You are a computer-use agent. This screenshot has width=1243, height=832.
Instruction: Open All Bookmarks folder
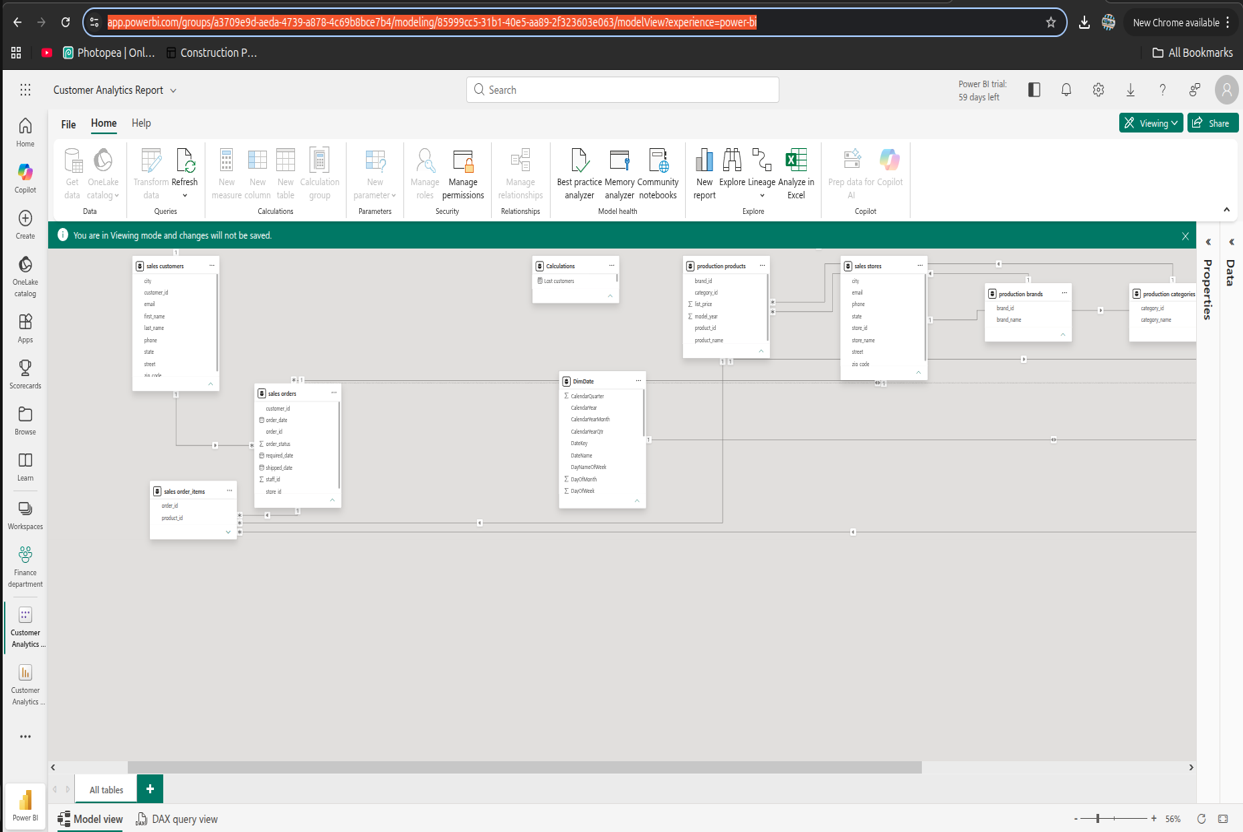pos(1192,53)
